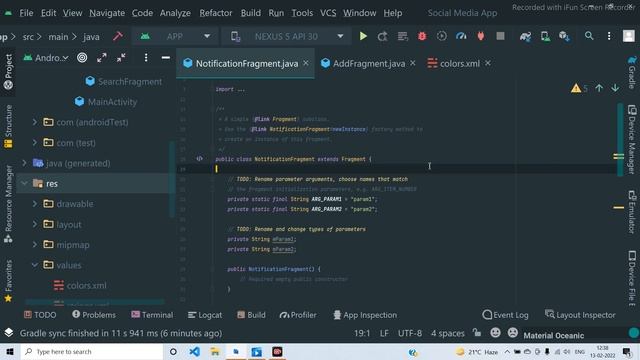640x360 pixels.
Task: Attach Debugger to Android Process icon
Action: 481,36
